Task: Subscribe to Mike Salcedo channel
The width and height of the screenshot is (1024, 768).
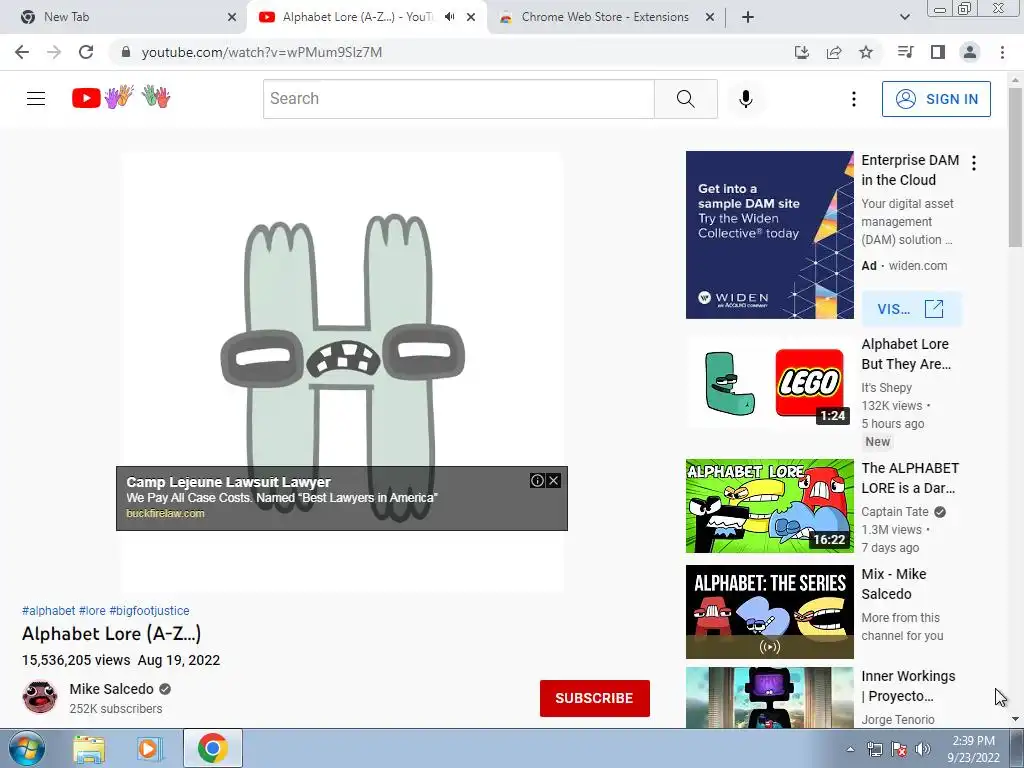Action: (x=594, y=698)
